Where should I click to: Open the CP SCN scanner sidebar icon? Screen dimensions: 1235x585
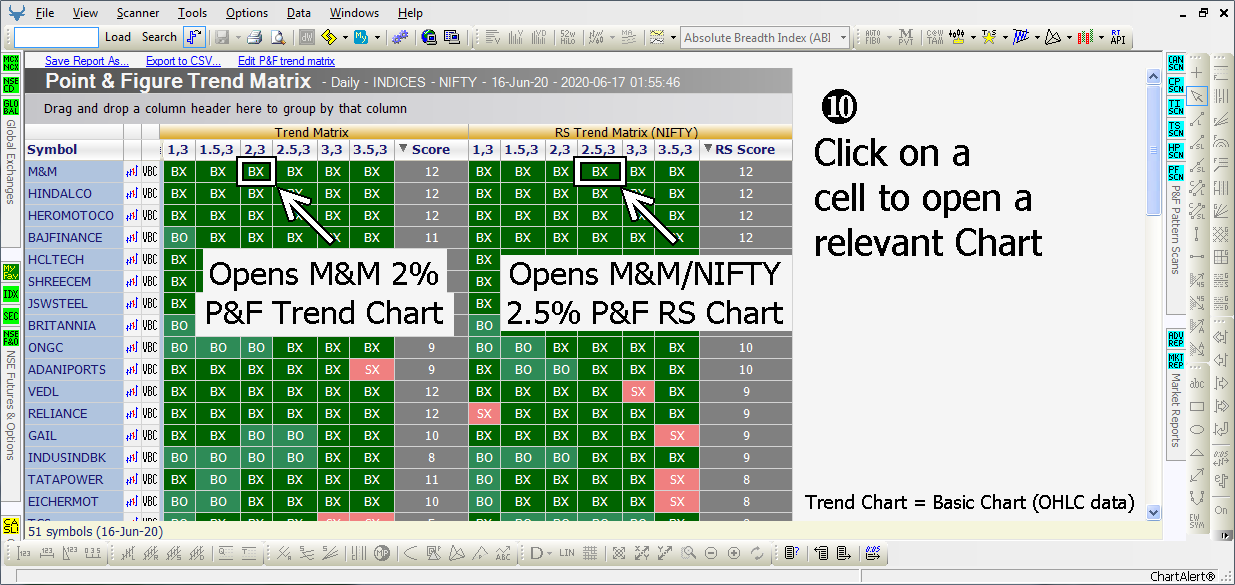pyautogui.click(x=1176, y=86)
